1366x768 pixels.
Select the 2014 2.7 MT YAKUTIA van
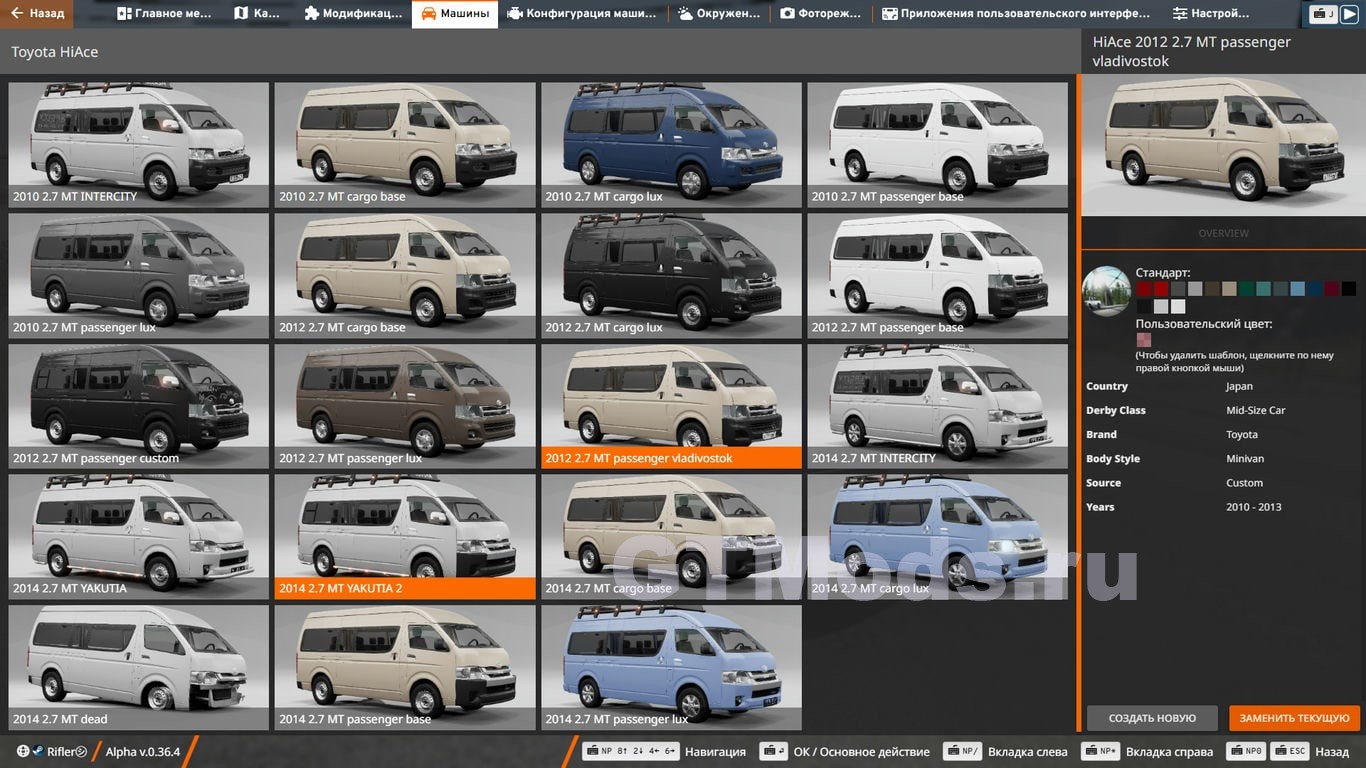[139, 537]
